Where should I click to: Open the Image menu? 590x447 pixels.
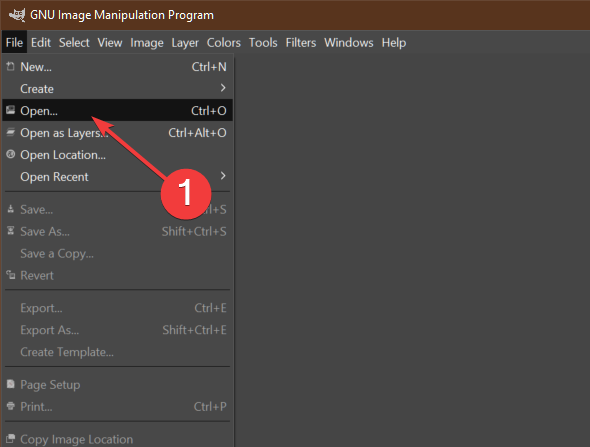click(x=147, y=43)
